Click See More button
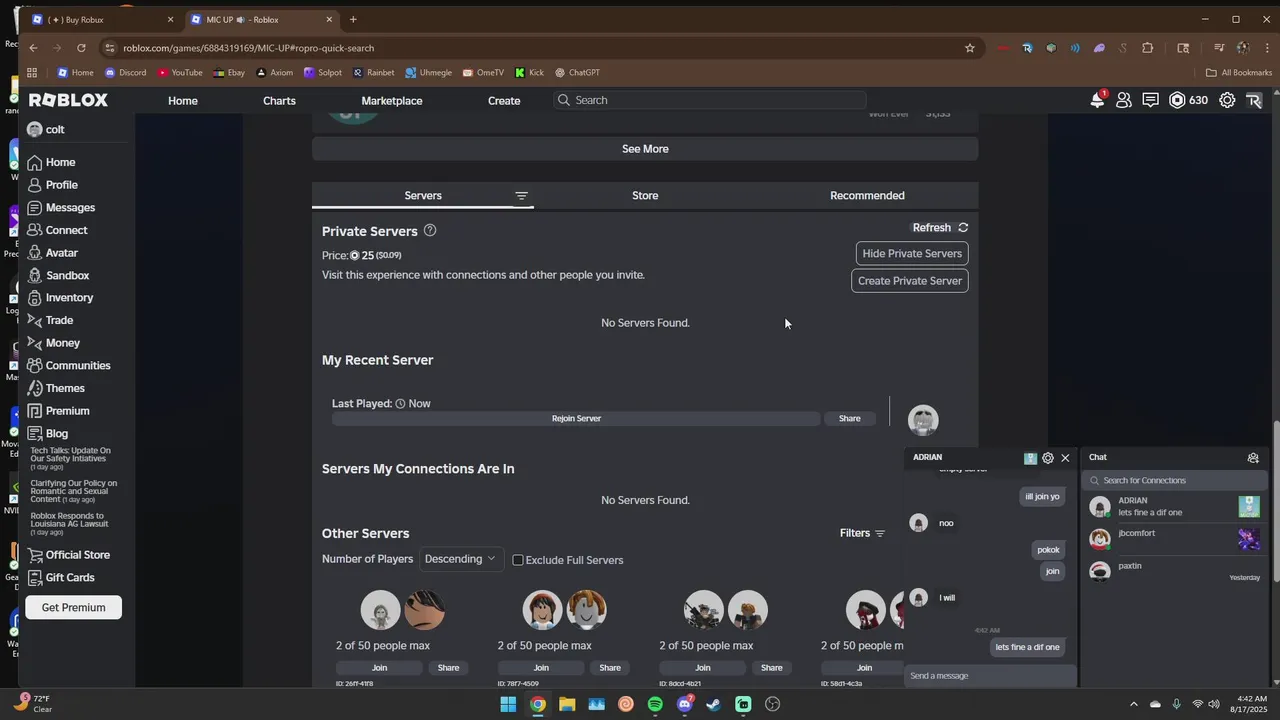Screen dimensions: 1280x720 pyautogui.click(x=645, y=149)
